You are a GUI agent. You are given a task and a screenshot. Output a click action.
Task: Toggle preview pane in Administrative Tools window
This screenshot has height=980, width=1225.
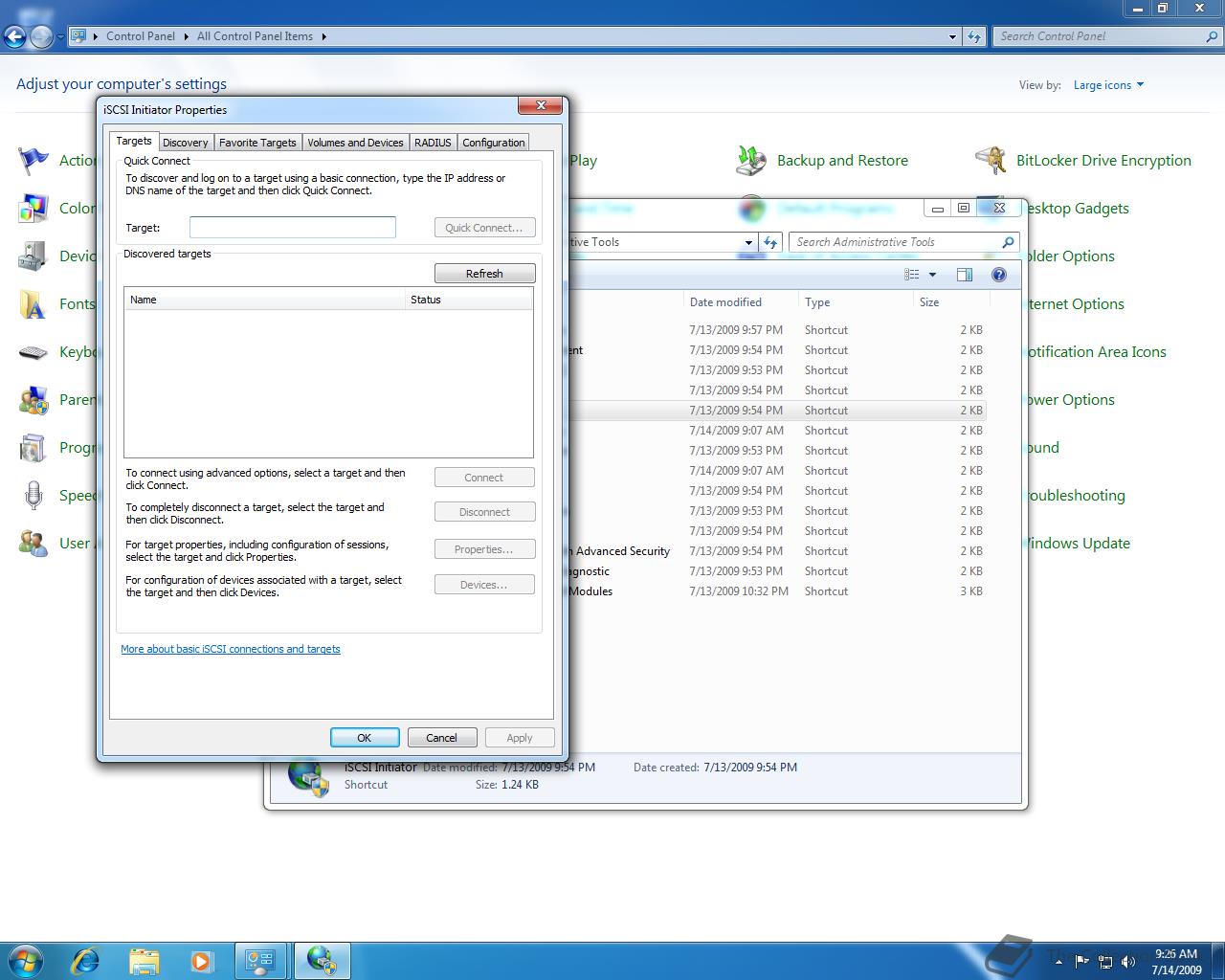[x=965, y=275]
